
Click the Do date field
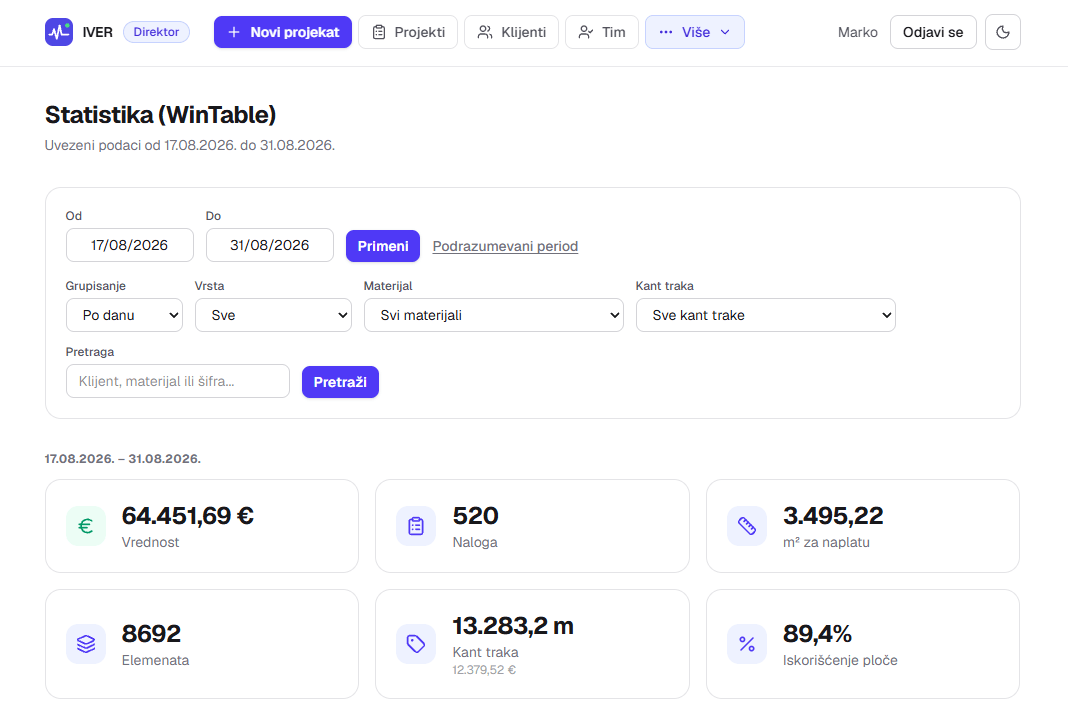(270, 245)
